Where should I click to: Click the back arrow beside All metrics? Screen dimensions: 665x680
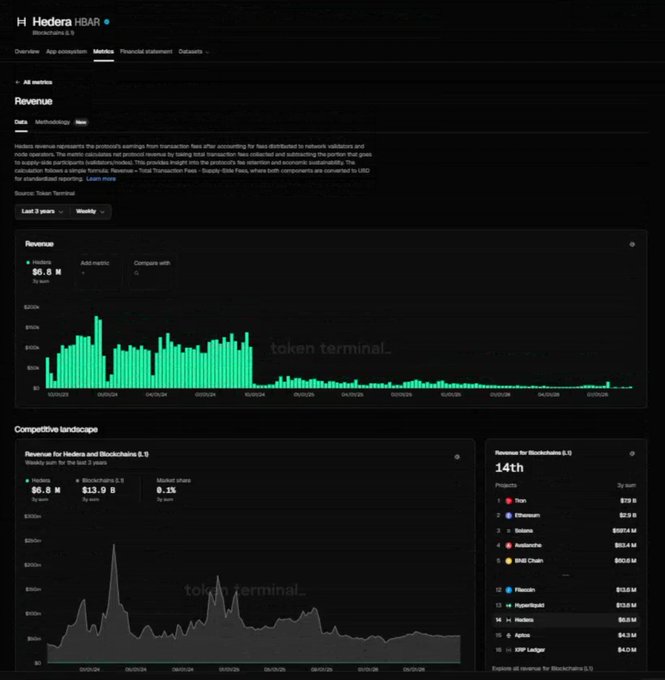pyautogui.click(x=17, y=82)
